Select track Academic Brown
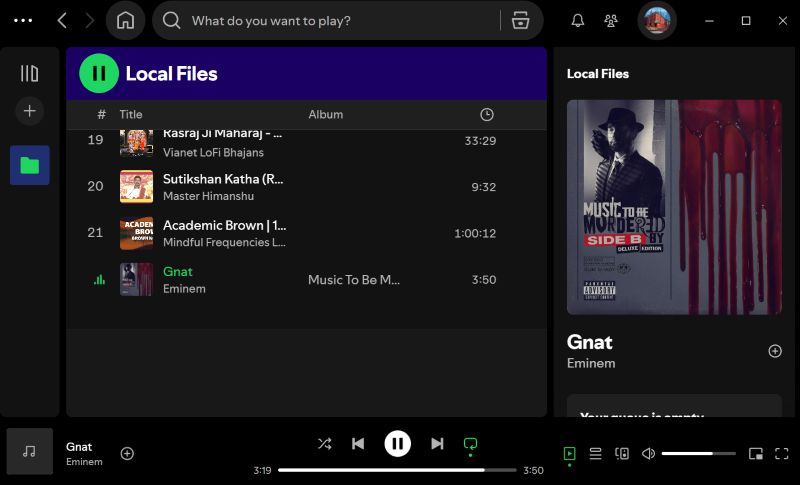The width and height of the screenshot is (800, 485). click(x=306, y=233)
